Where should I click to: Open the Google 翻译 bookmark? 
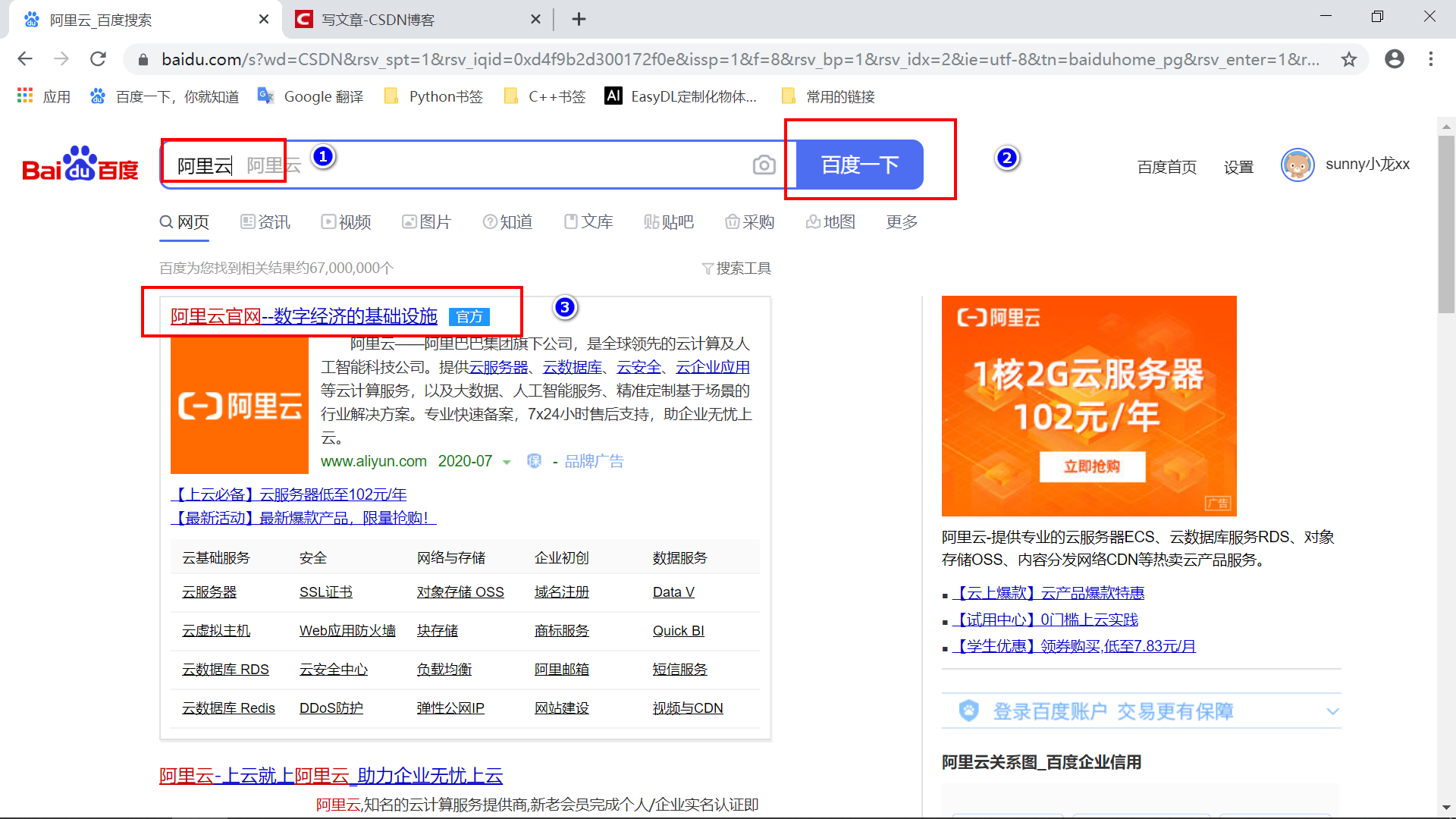click(x=310, y=96)
